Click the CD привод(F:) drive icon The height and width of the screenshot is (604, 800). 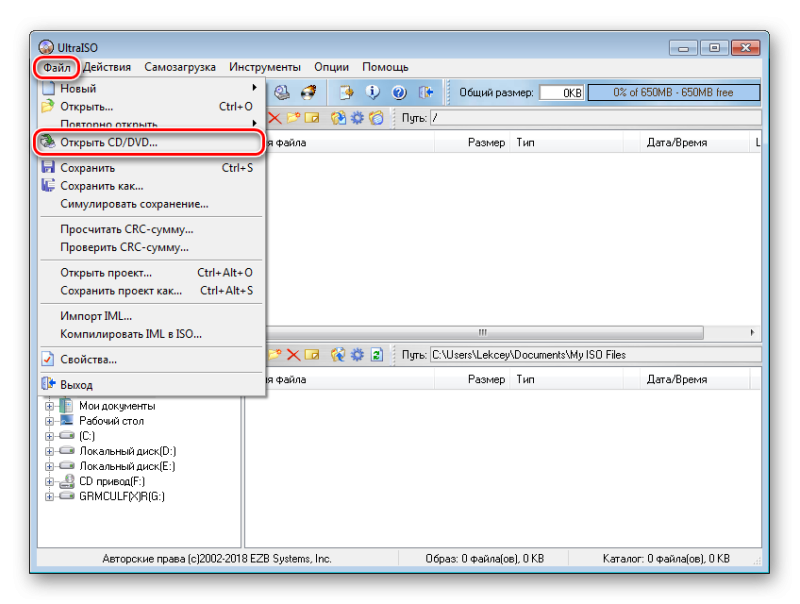click(x=67, y=482)
